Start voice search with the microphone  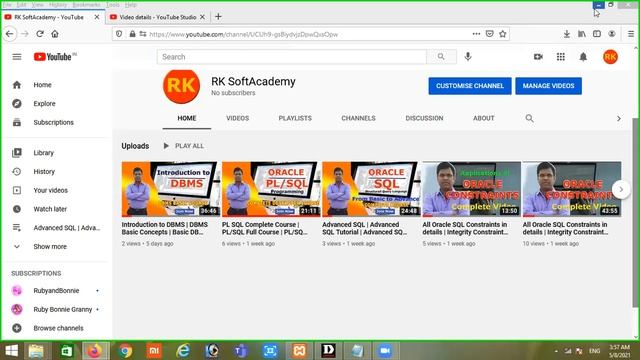pyautogui.click(x=468, y=57)
